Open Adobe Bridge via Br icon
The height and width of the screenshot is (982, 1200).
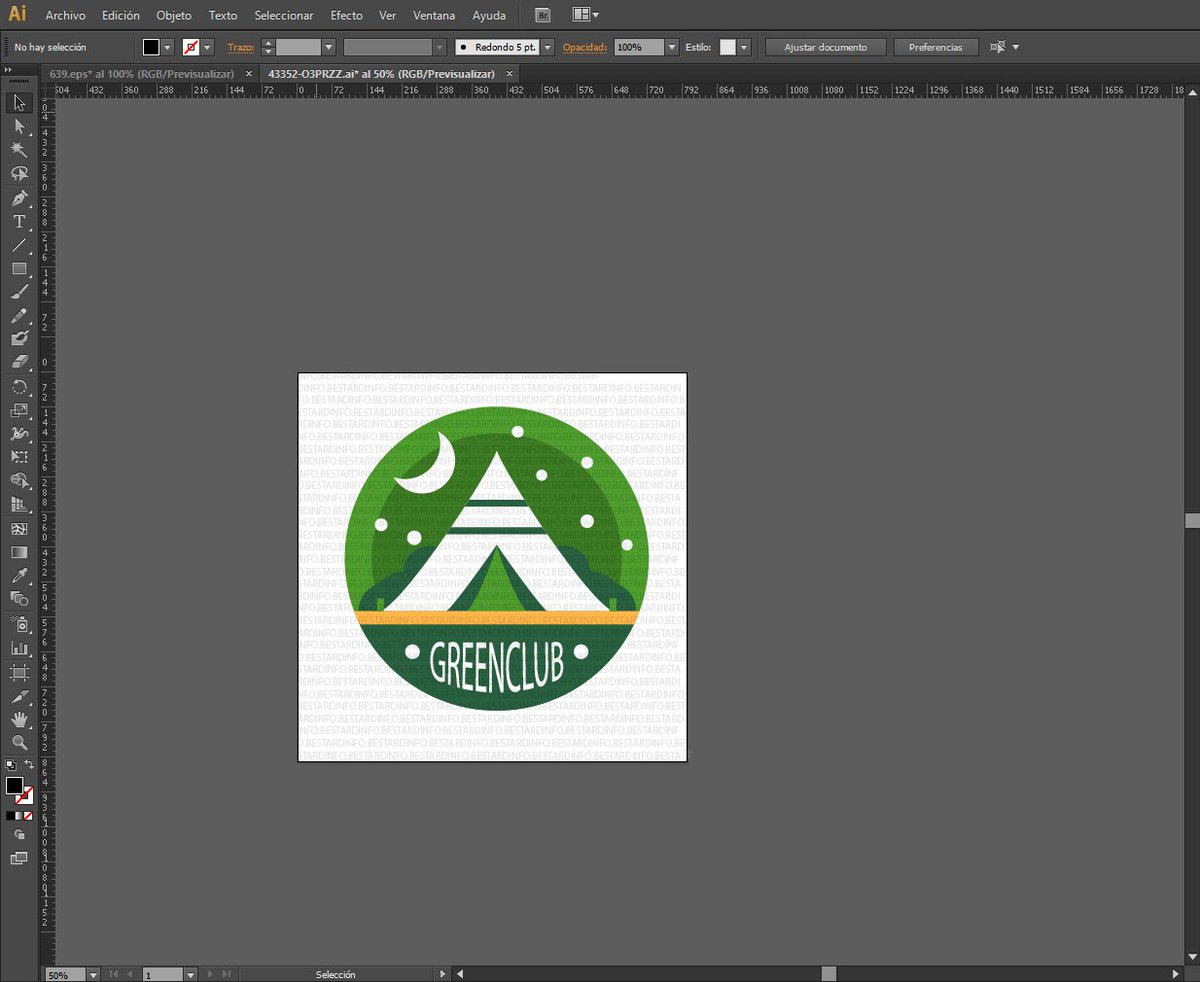tap(542, 15)
